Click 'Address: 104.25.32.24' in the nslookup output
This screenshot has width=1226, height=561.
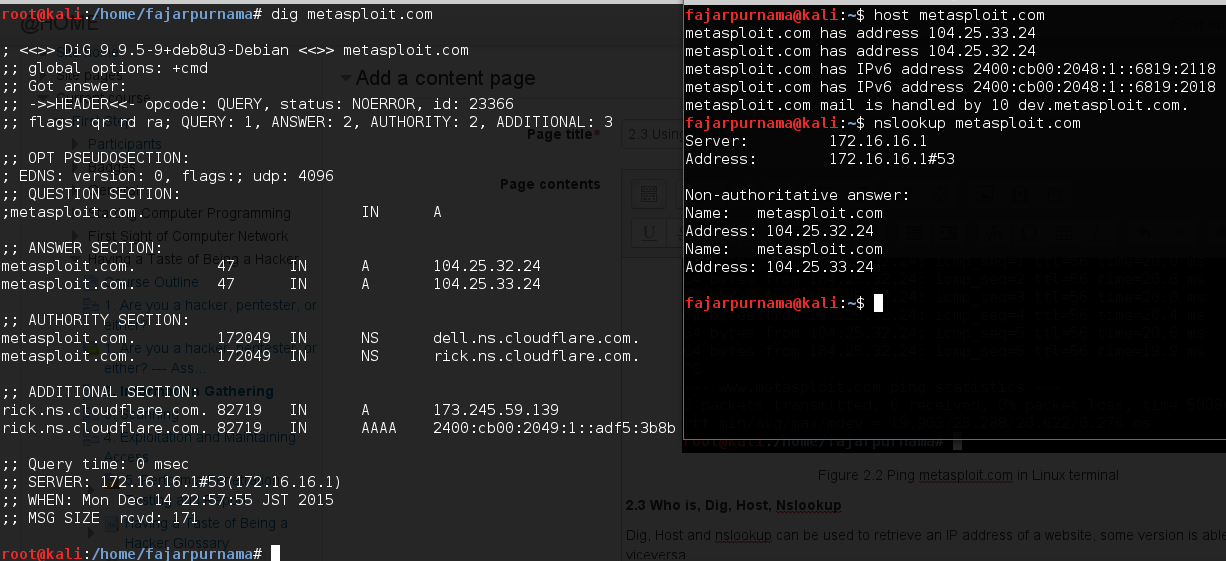click(779, 231)
